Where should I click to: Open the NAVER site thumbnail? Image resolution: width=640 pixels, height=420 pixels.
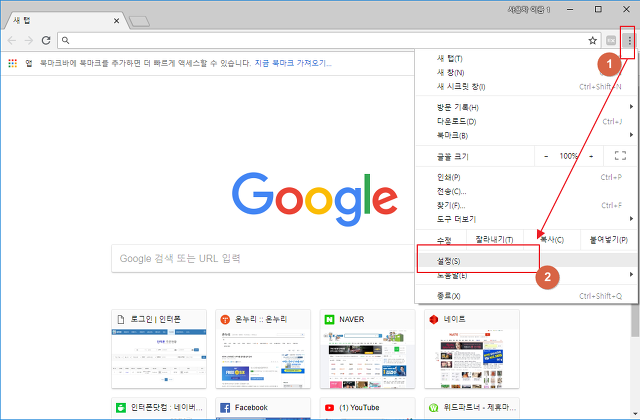coord(367,349)
